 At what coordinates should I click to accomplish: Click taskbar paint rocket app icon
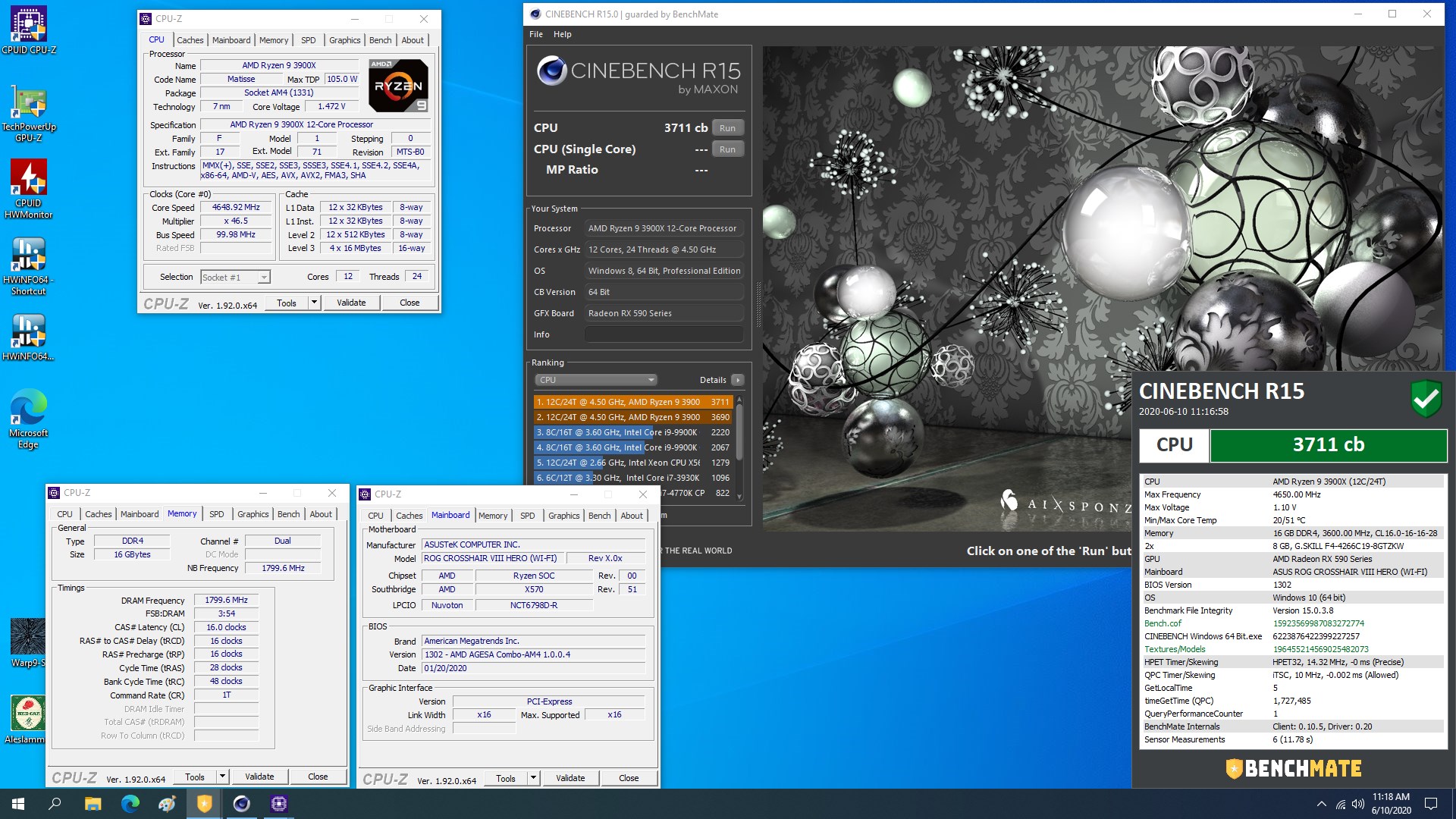(167, 804)
